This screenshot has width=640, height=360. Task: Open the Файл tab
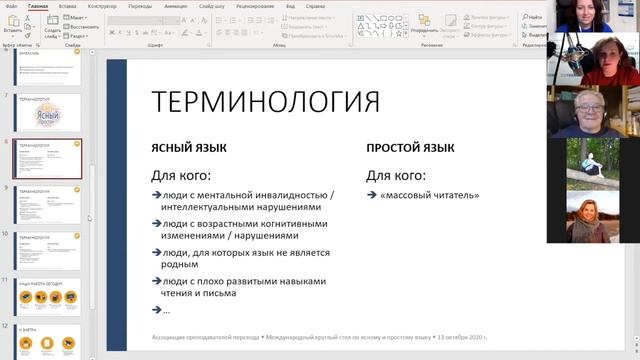click(12, 6)
